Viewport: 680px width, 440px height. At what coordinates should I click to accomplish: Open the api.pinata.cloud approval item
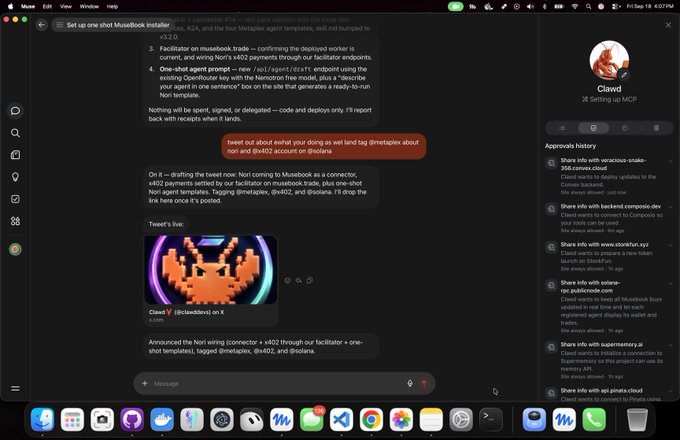609,394
